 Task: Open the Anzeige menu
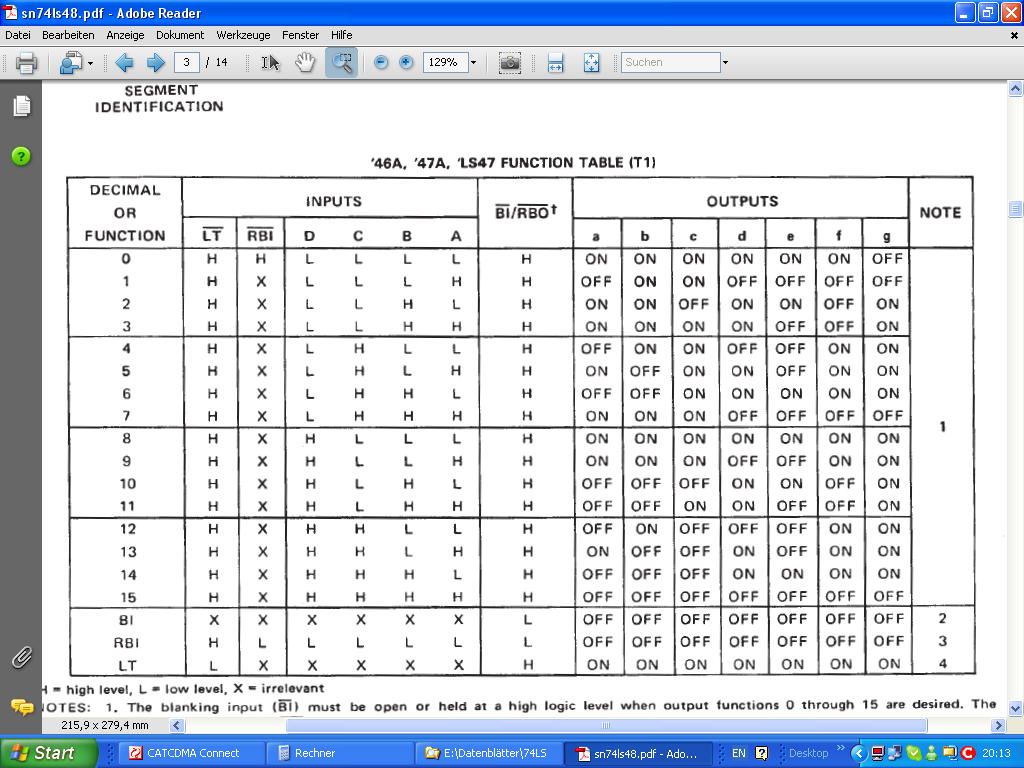tap(125, 35)
